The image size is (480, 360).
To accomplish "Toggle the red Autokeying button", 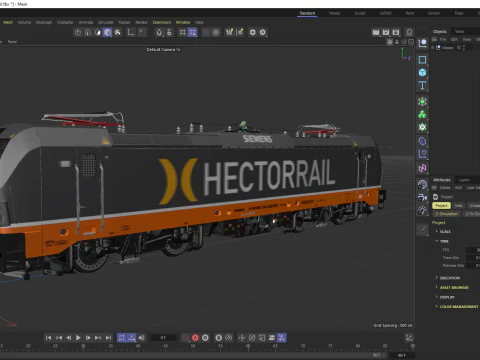I will [x=195, y=338].
